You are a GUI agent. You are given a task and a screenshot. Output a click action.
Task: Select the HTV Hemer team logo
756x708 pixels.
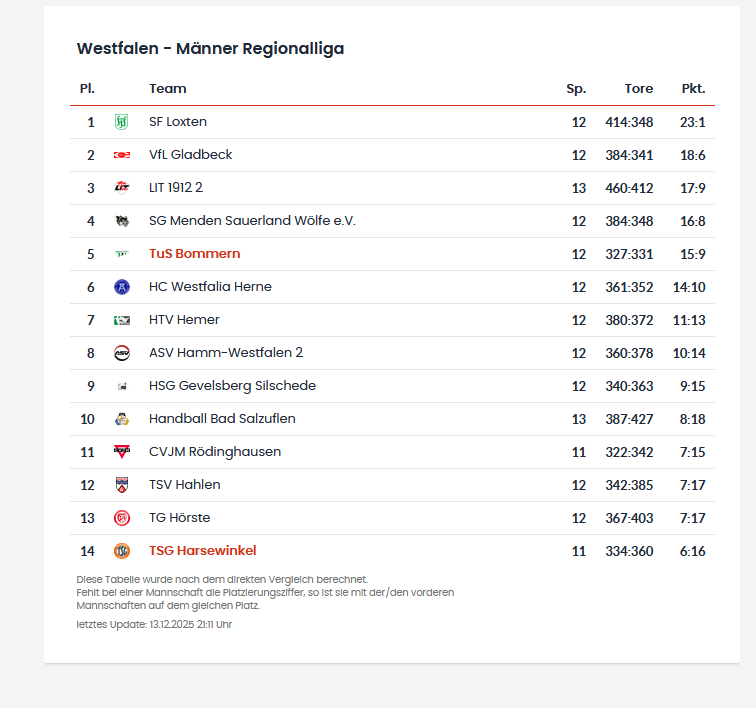[x=122, y=320]
